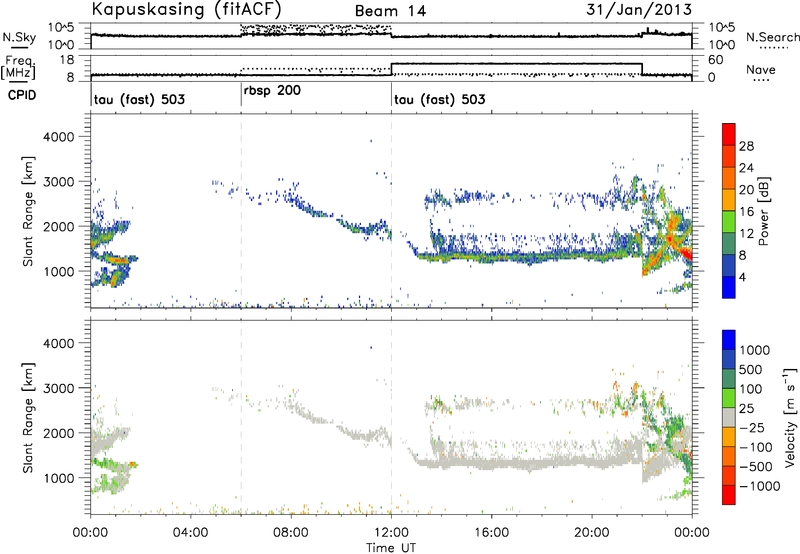Select the "500" value on the Velocity colorbar
The height and width of the screenshot is (554, 800).
(751, 369)
